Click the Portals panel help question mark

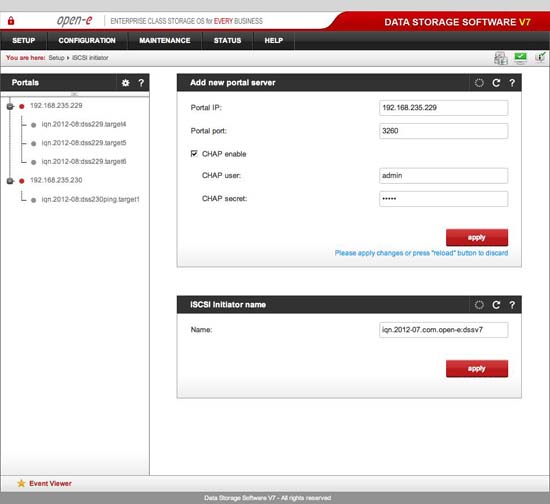coord(141,83)
